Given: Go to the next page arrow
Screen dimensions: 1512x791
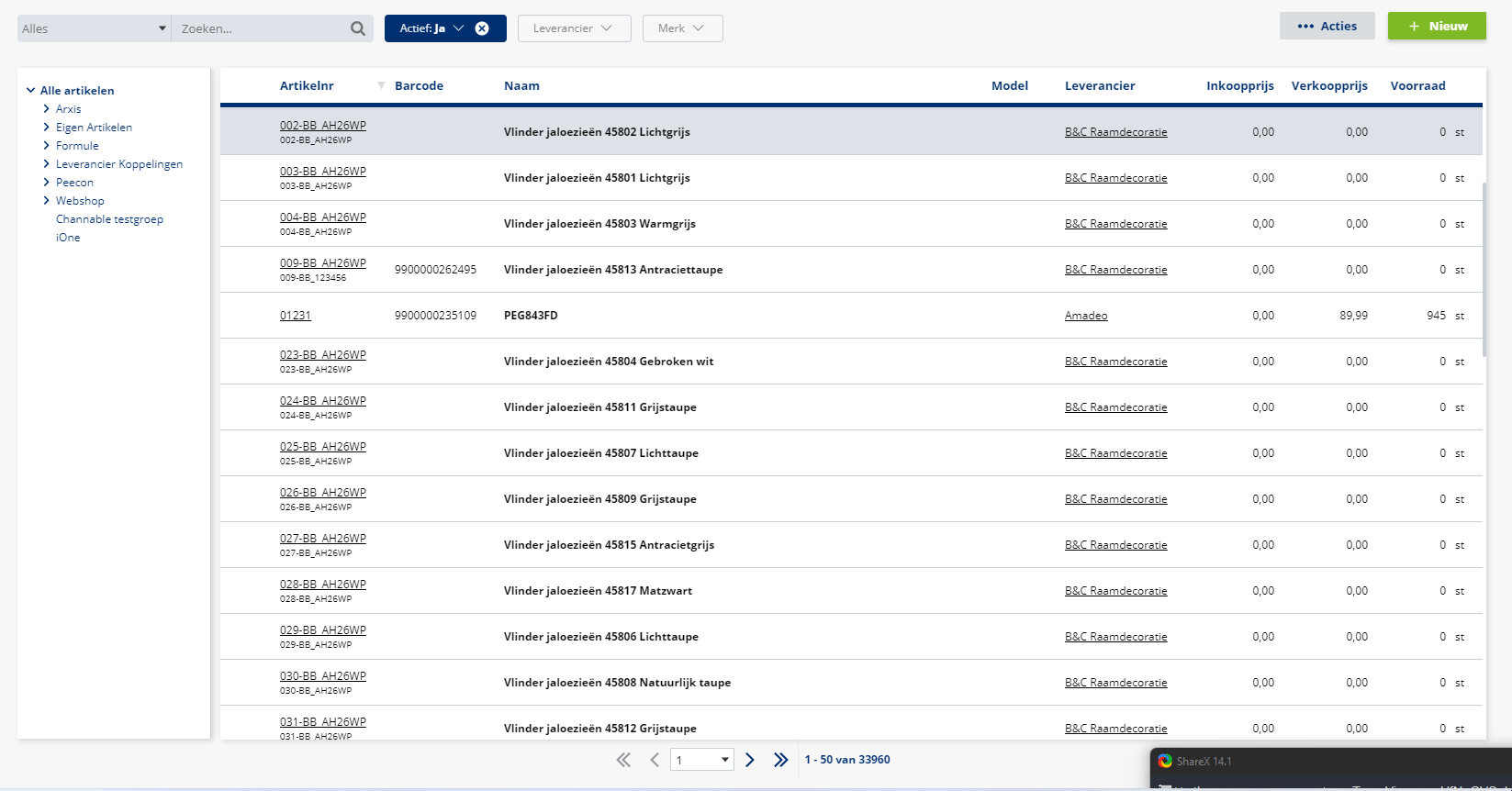Looking at the screenshot, I should coord(750,760).
